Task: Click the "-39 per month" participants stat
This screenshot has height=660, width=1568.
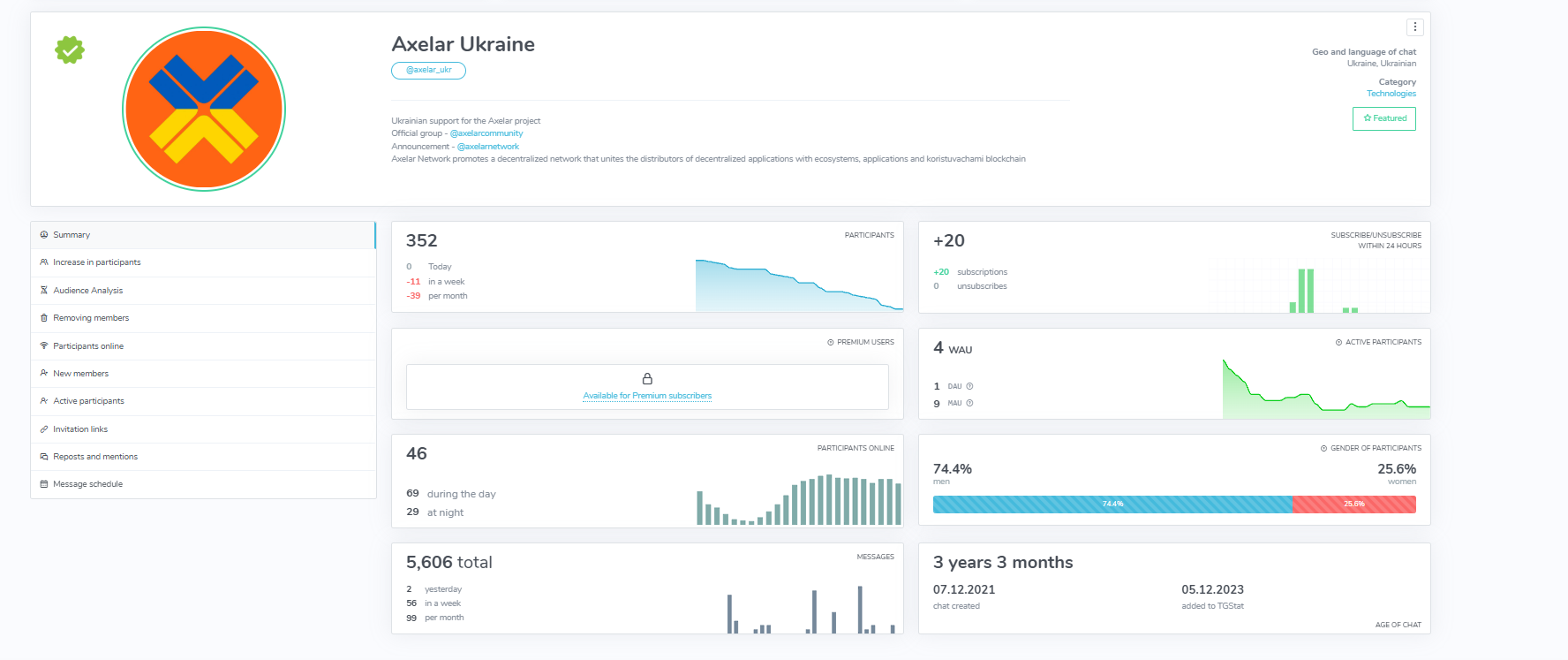Action: (x=437, y=296)
